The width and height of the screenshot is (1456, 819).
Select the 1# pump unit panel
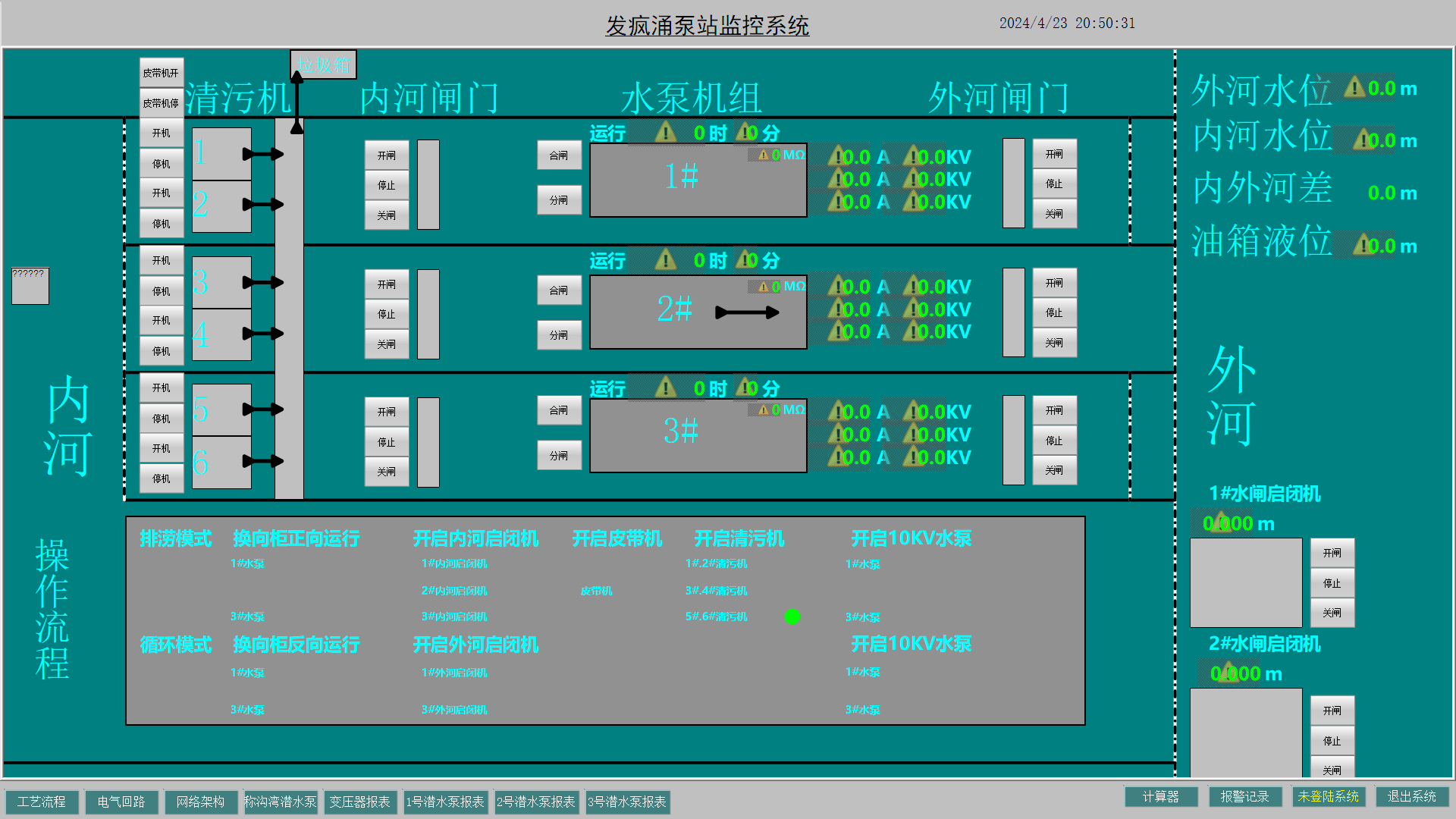(698, 180)
